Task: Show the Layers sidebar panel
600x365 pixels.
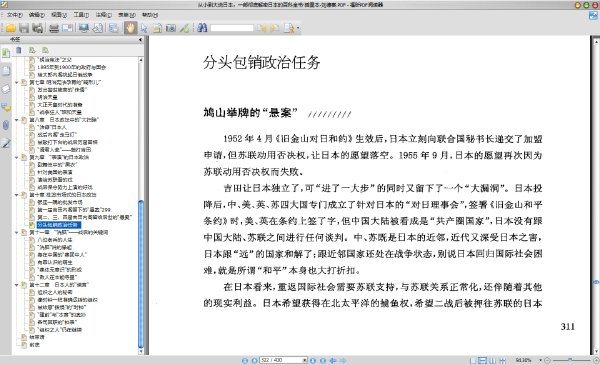Action: 6,89
